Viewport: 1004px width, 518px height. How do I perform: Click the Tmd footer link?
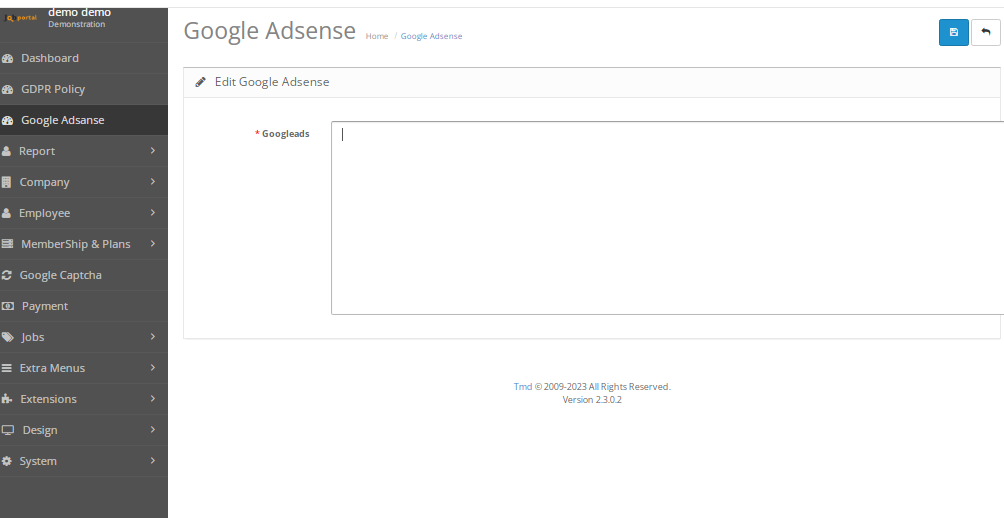click(x=522, y=387)
